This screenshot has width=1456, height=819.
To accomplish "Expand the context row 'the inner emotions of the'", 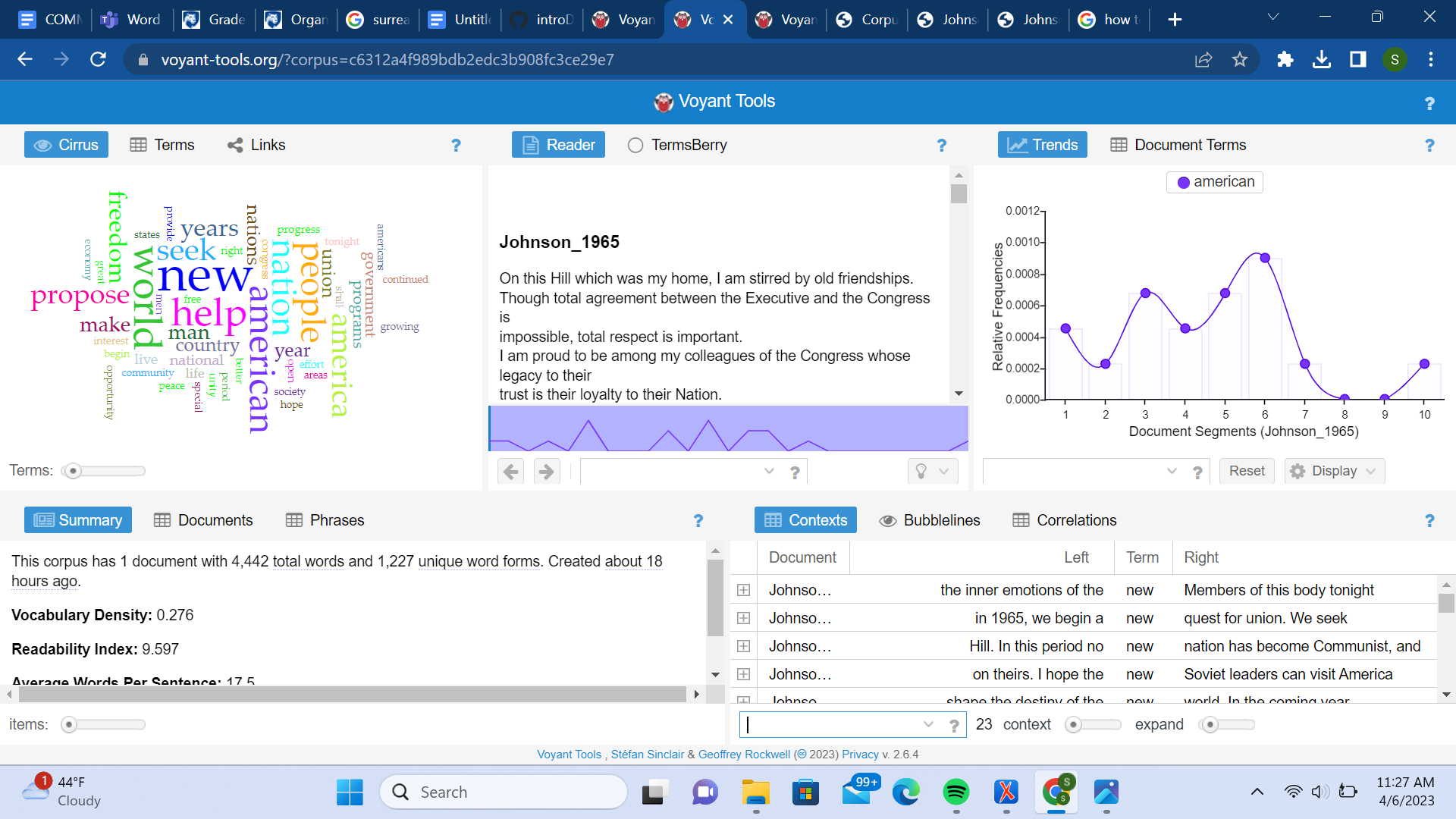I will [x=744, y=590].
